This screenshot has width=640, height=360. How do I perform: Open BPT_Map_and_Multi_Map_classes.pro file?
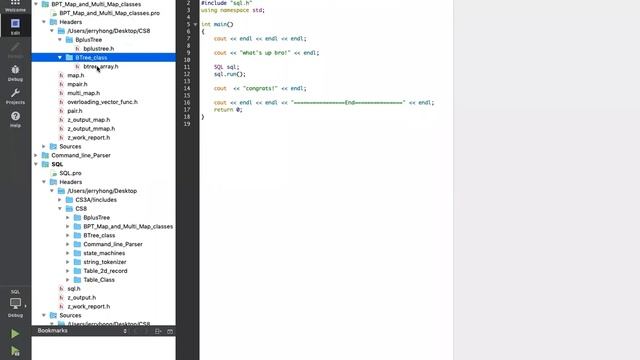(x=109, y=13)
